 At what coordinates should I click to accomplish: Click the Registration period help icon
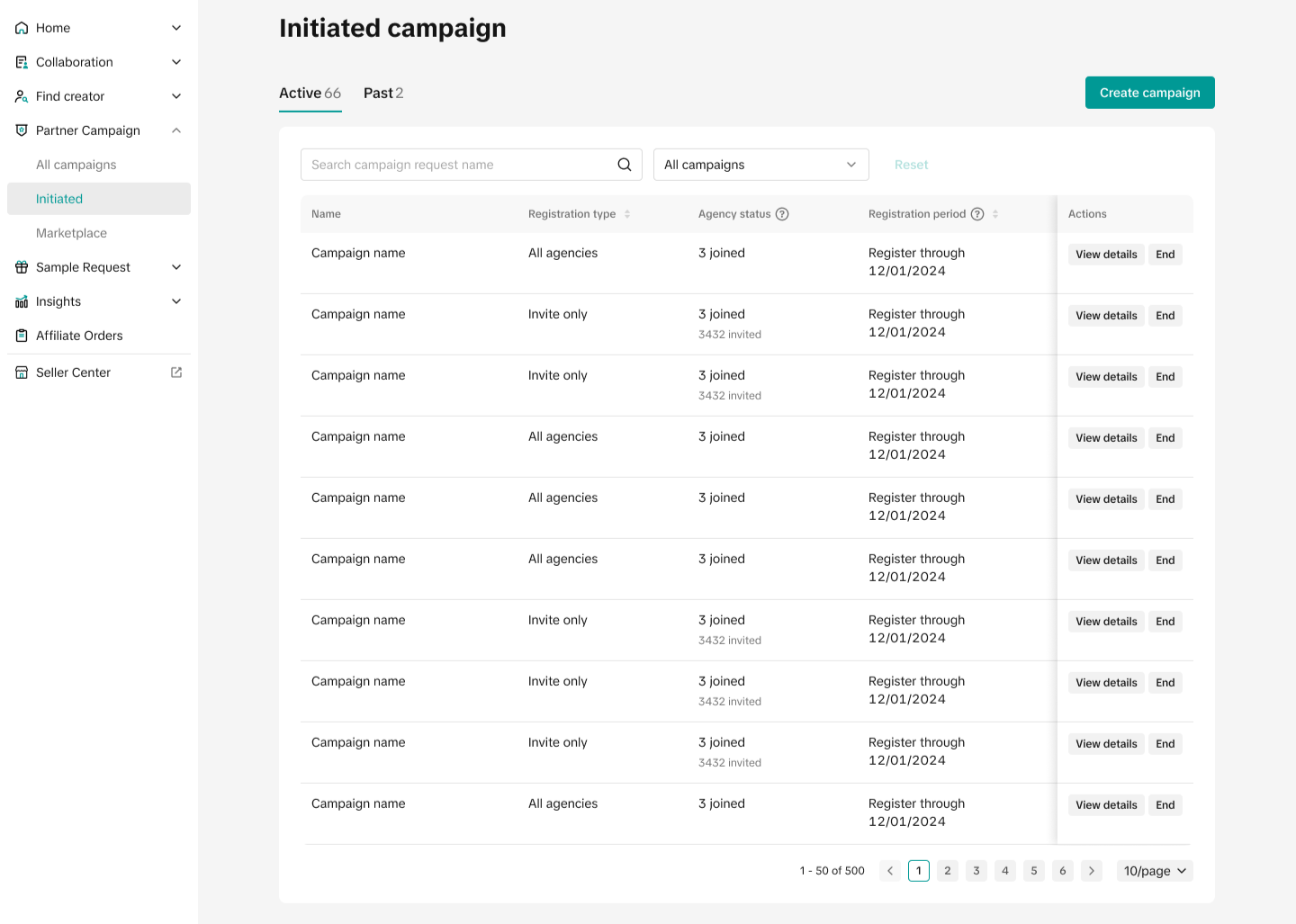[x=977, y=214]
